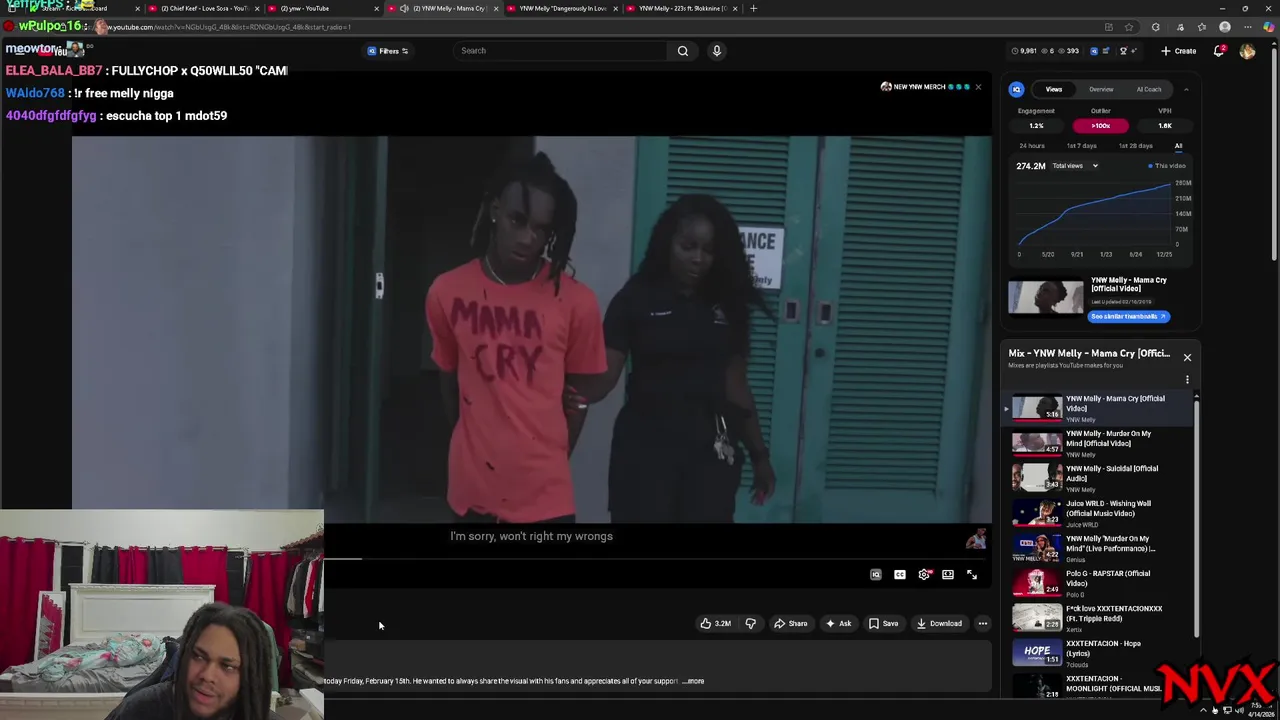This screenshot has width=1280, height=720.
Task: Click the video progress bar
Action: (x=657, y=559)
